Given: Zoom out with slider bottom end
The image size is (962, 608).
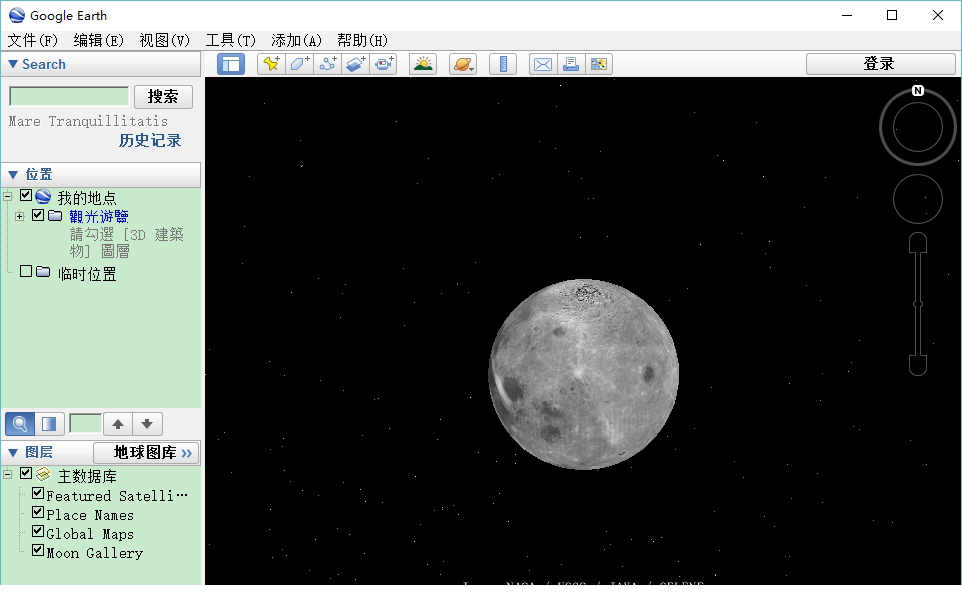Looking at the screenshot, I should (918, 366).
